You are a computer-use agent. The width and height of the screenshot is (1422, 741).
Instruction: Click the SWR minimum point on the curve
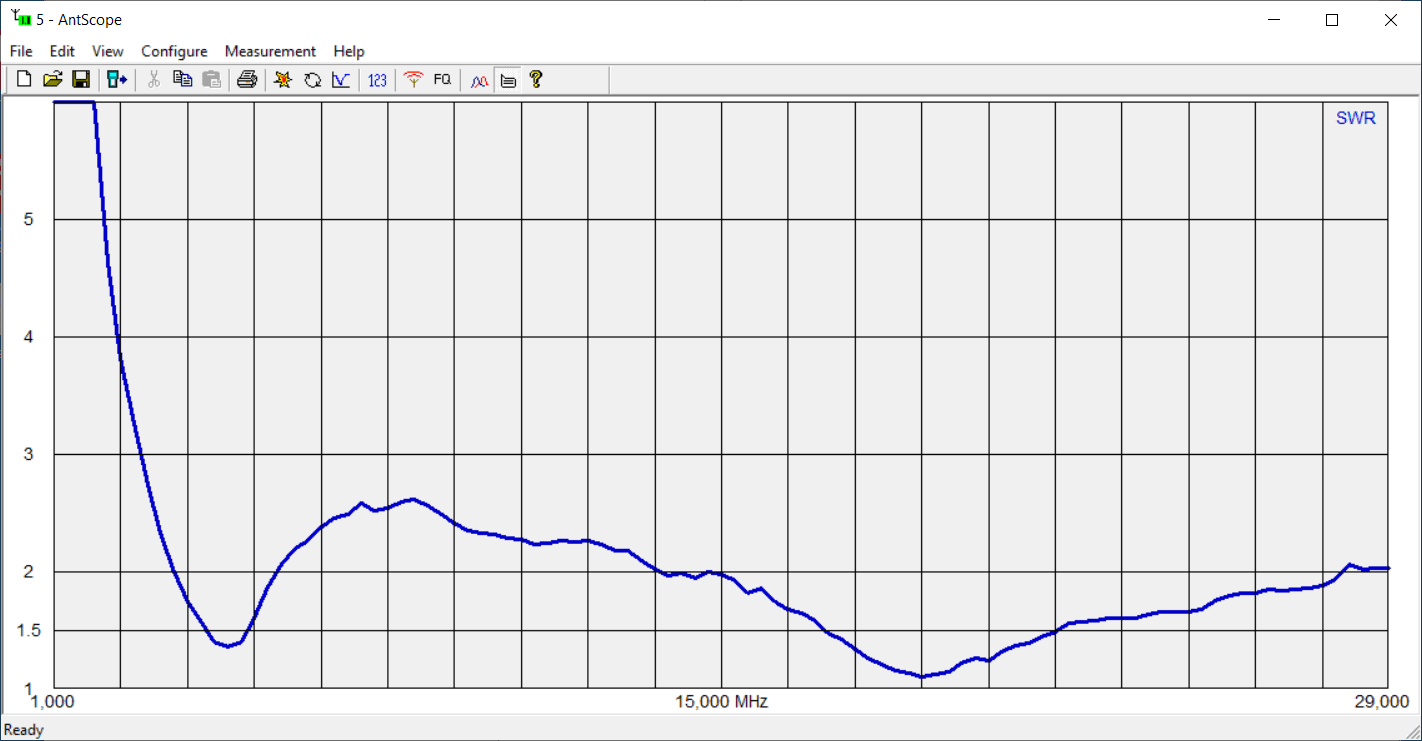[x=922, y=677]
